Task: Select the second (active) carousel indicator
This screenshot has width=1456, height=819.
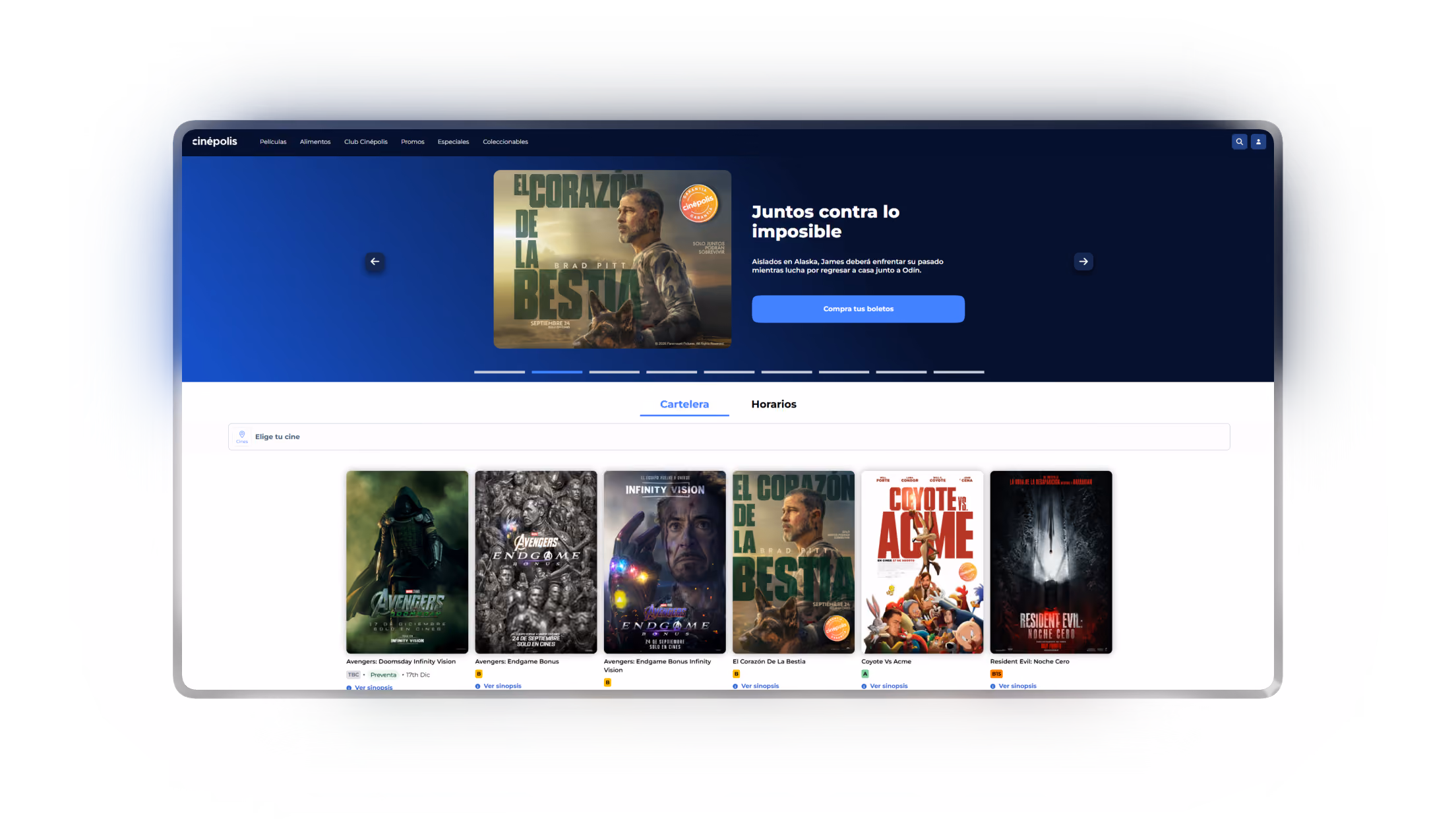Action: coord(557,372)
